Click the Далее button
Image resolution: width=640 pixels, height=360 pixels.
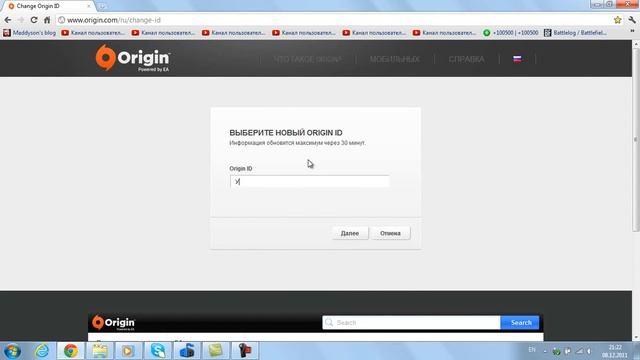(350, 233)
